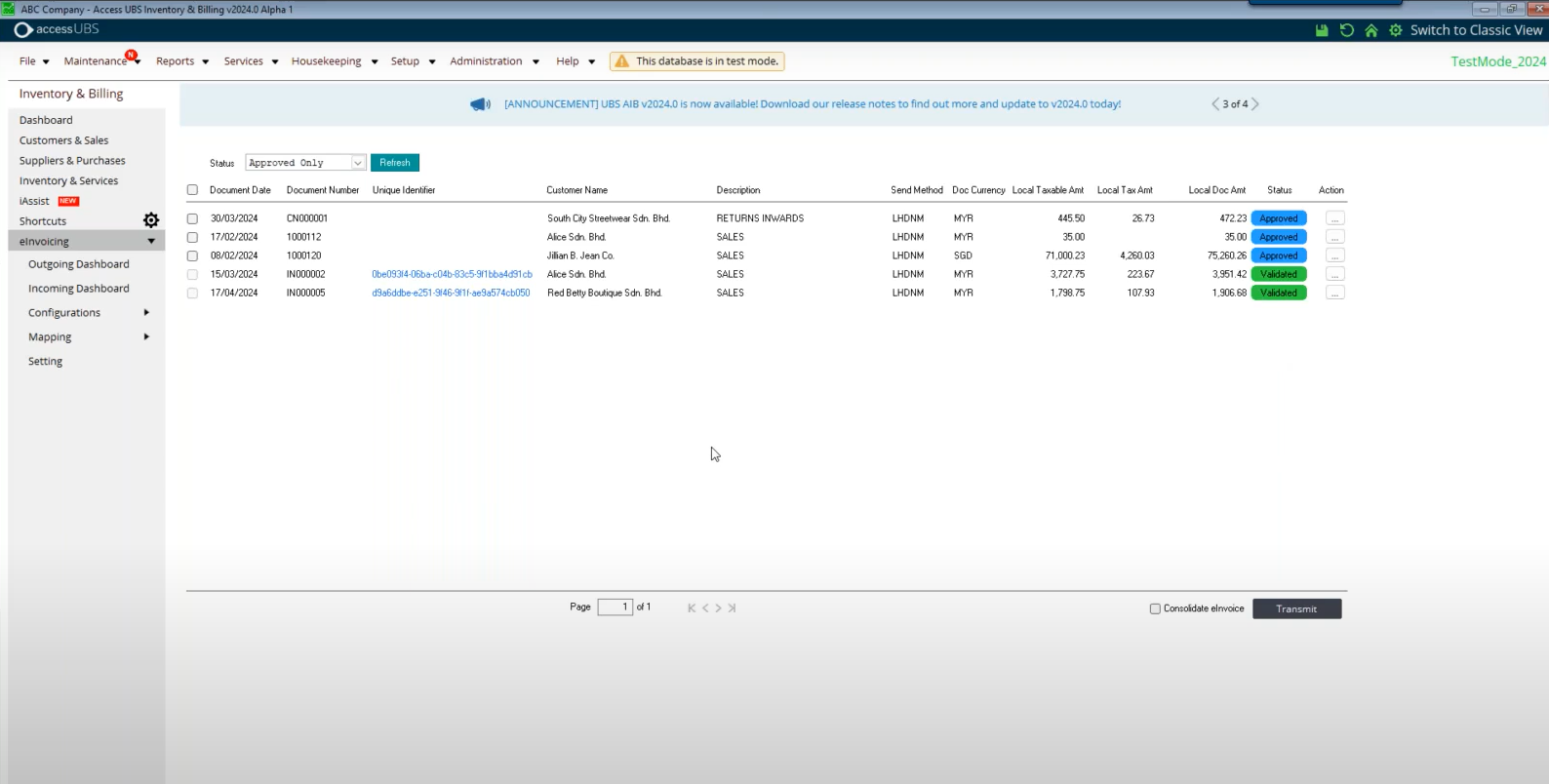Image resolution: width=1549 pixels, height=784 pixels.
Task: Enable the Consolidate eInvoice checkbox
Action: (x=1155, y=608)
